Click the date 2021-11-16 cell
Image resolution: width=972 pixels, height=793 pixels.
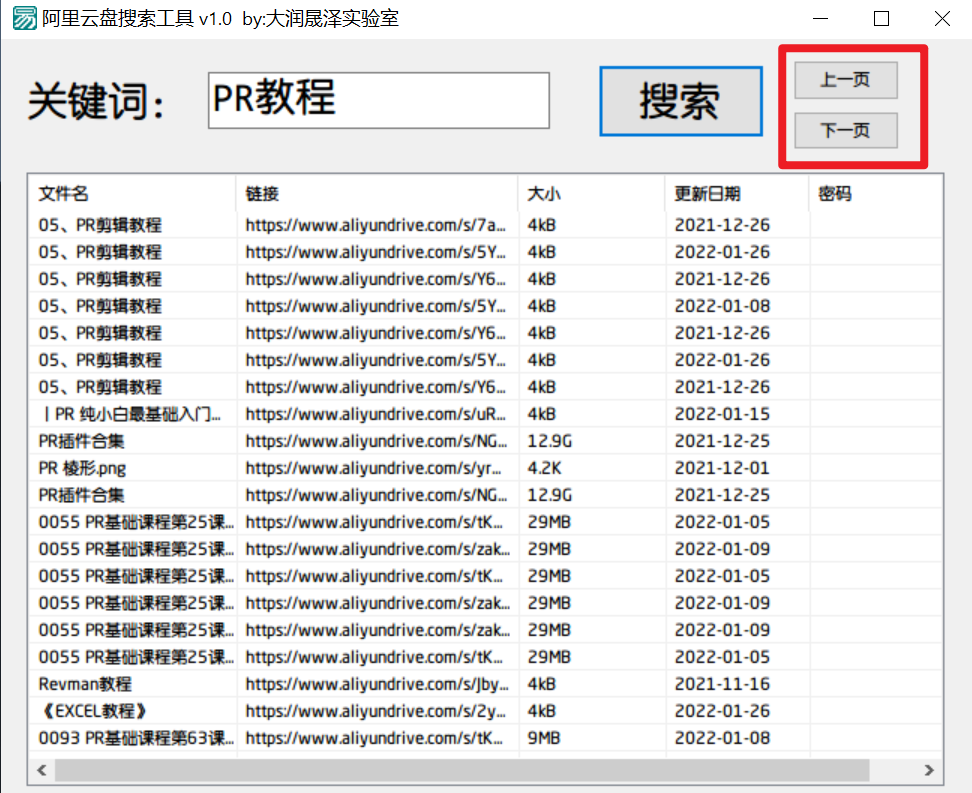pos(722,684)
